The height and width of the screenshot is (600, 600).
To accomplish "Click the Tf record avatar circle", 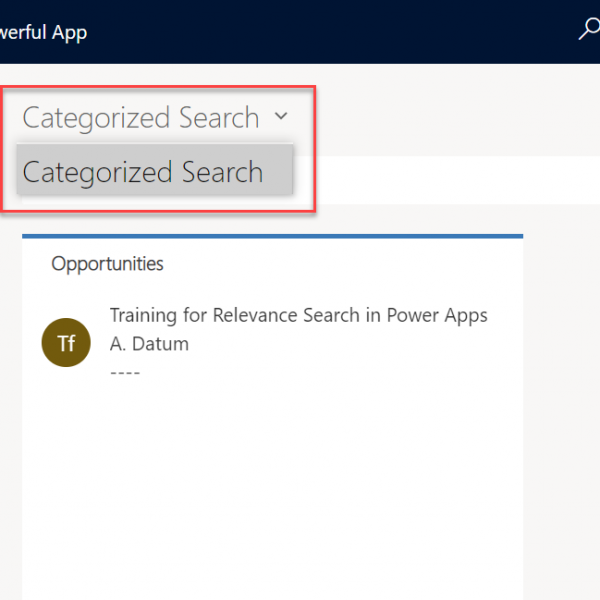I will coord(66,342).
